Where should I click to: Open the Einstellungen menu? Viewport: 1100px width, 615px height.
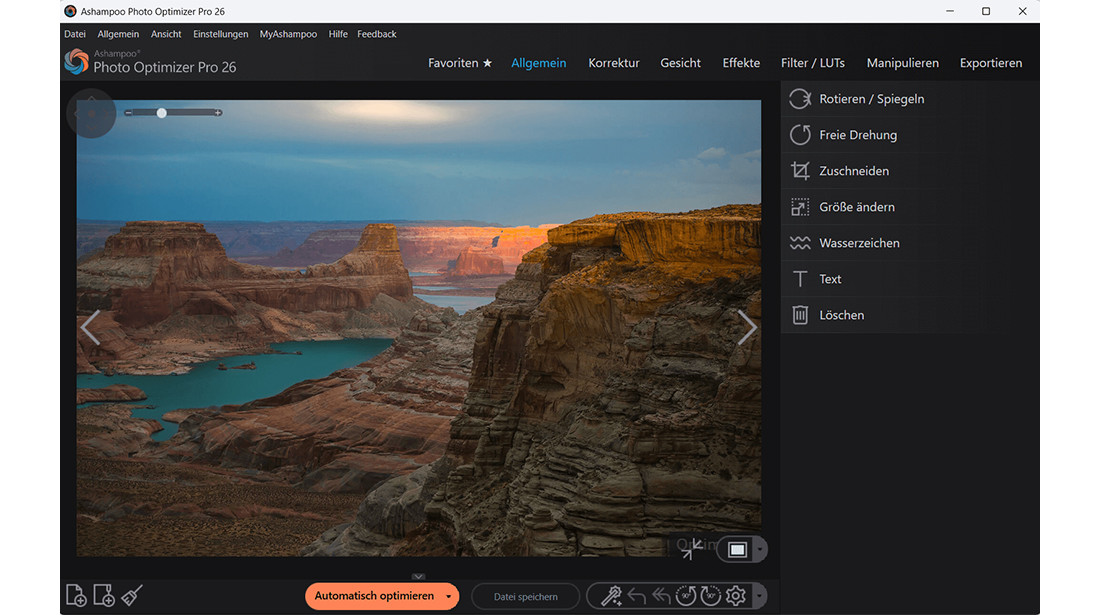coord(221,34)
